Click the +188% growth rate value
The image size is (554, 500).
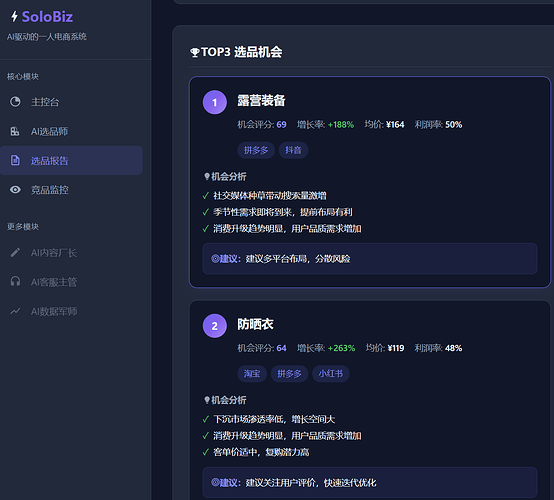[x=341, y=124]
